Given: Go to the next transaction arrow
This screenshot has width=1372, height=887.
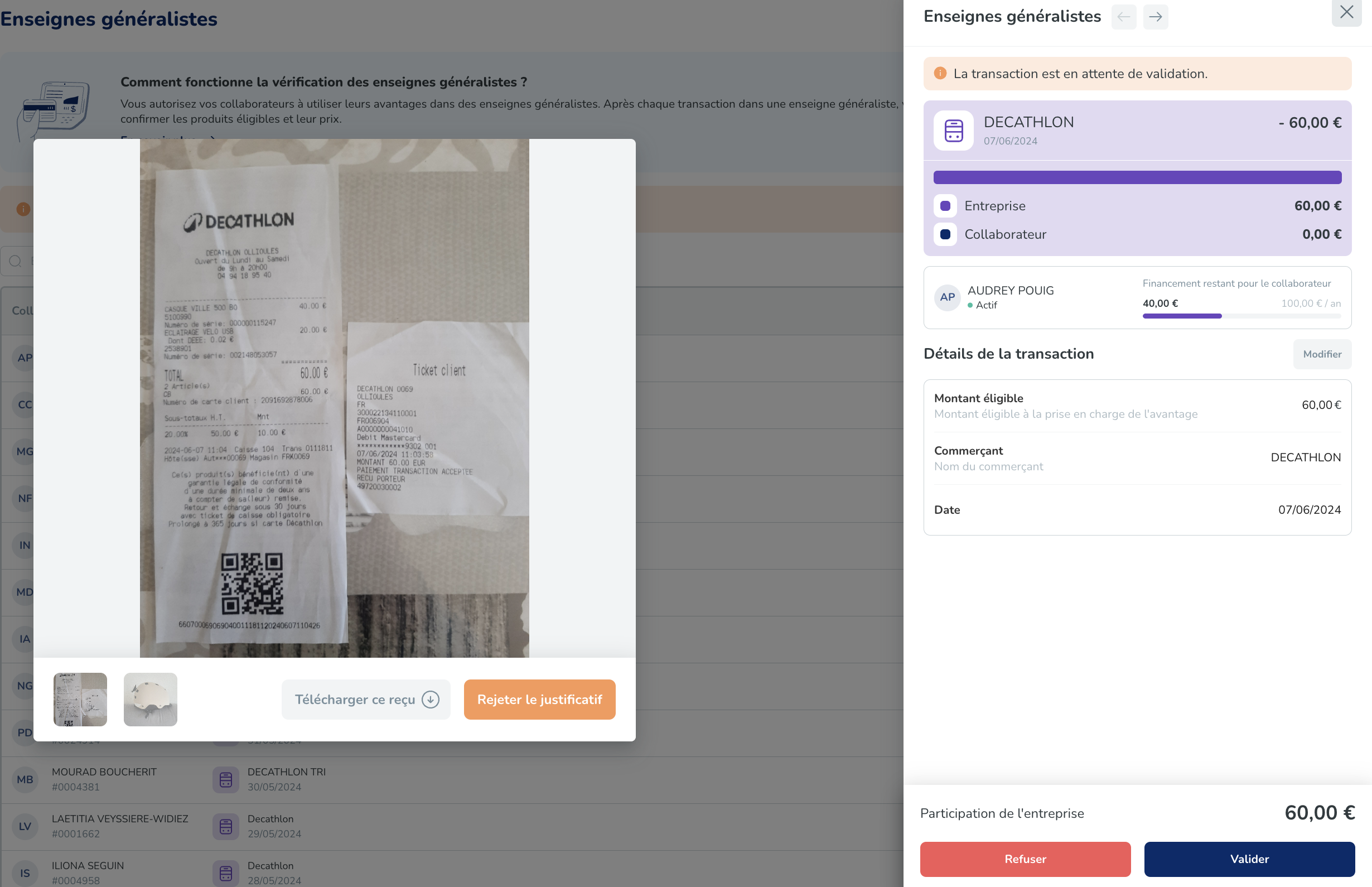Looking at the screenshot, I should pos(1155,17).
